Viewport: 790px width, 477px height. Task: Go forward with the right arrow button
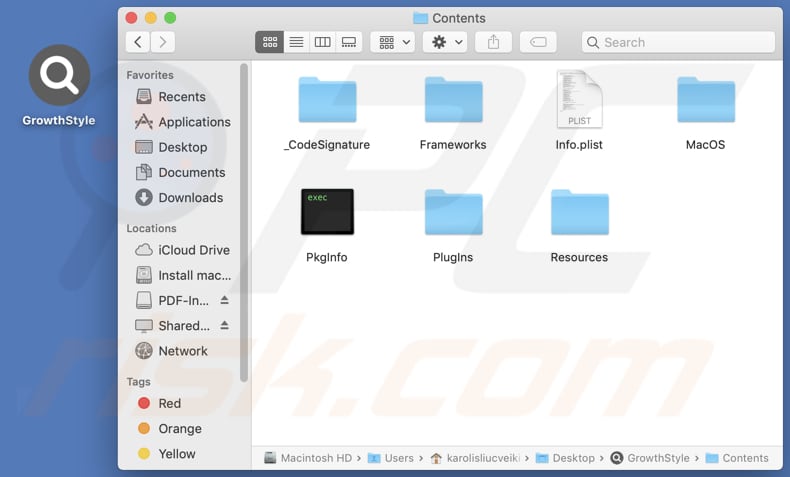point(162,42)
